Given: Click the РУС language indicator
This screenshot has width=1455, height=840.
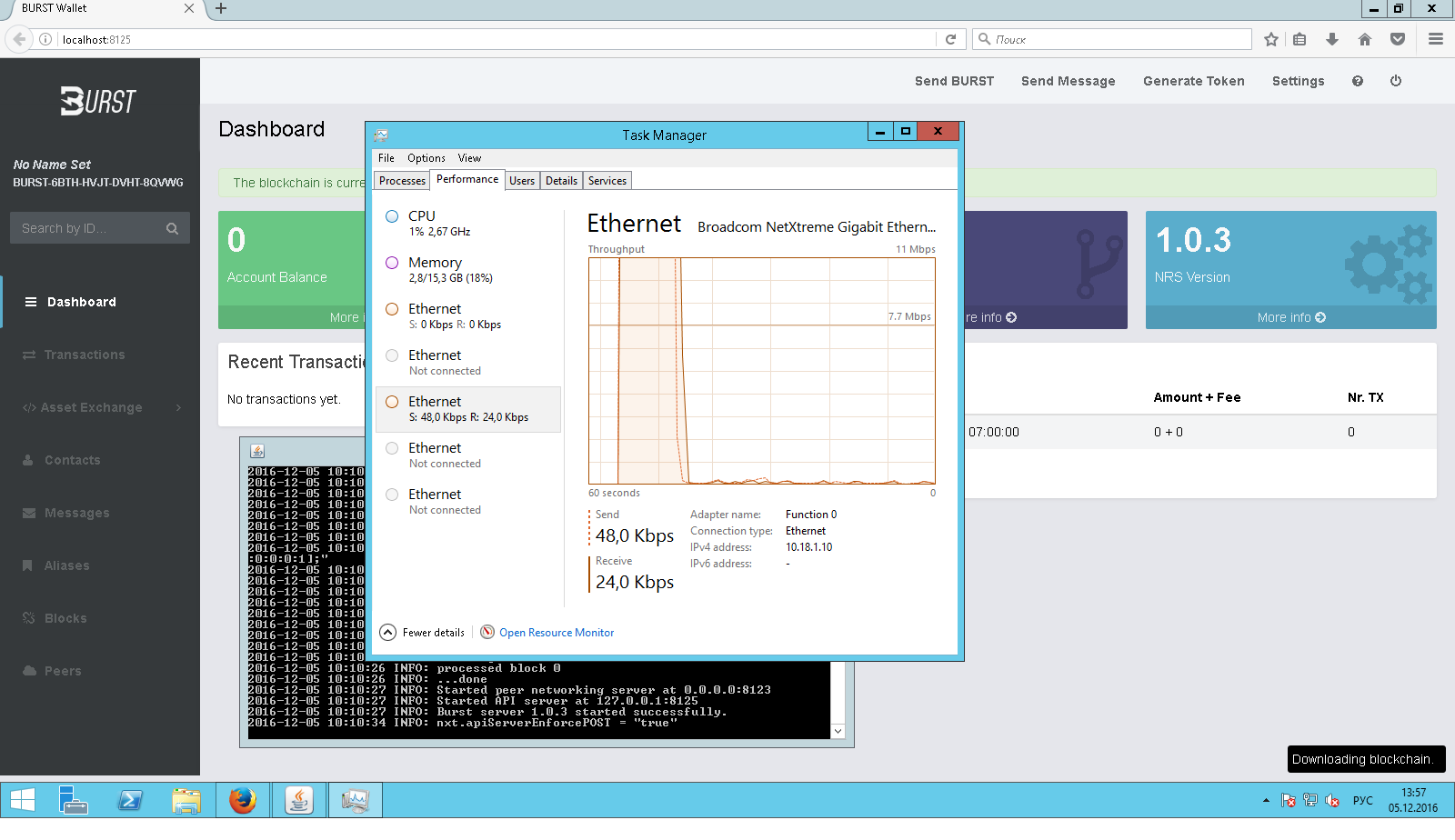Looking at the screenshot, I should (1363, 800).
